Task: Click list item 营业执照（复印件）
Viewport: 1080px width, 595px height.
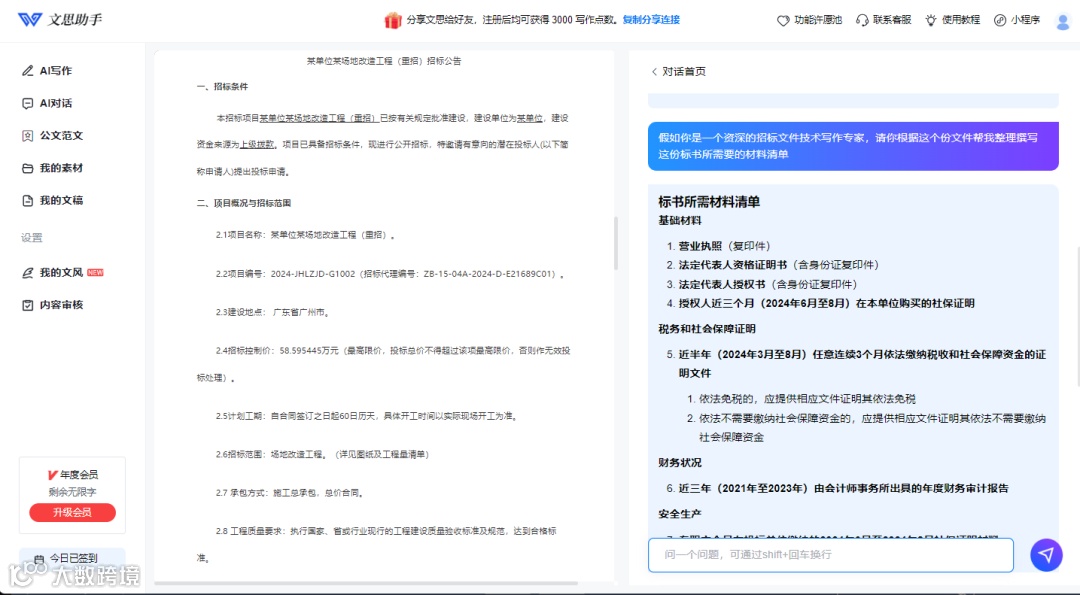Action: click(725, 246)
